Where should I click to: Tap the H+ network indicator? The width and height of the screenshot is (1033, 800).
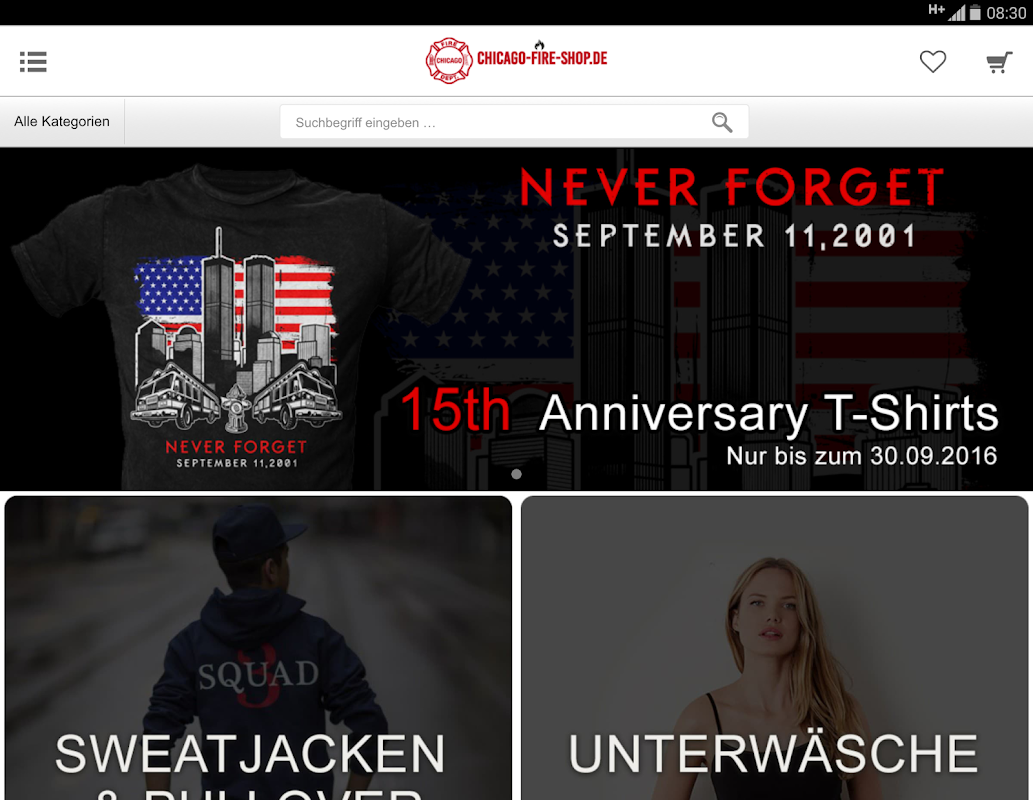(936, 9)
